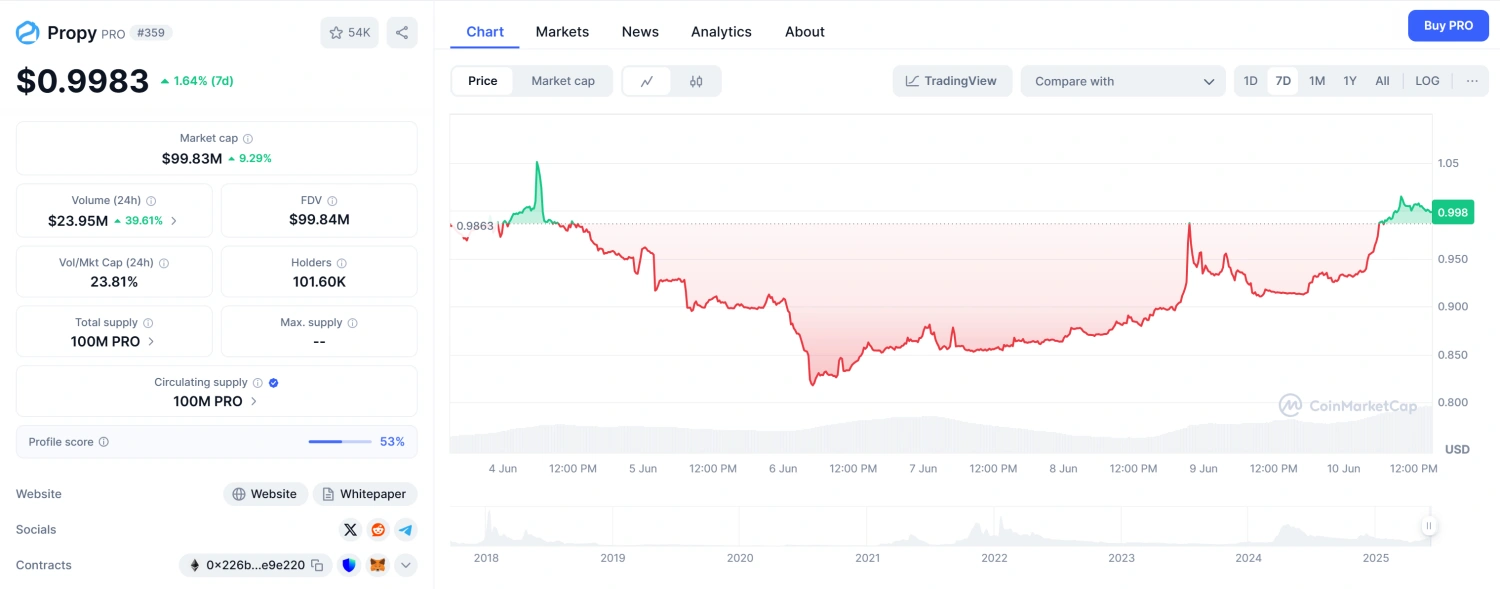Screen dimensions: 1500x589
Task: Click the historical range navigator chart
Action: [x=940, y=527]
